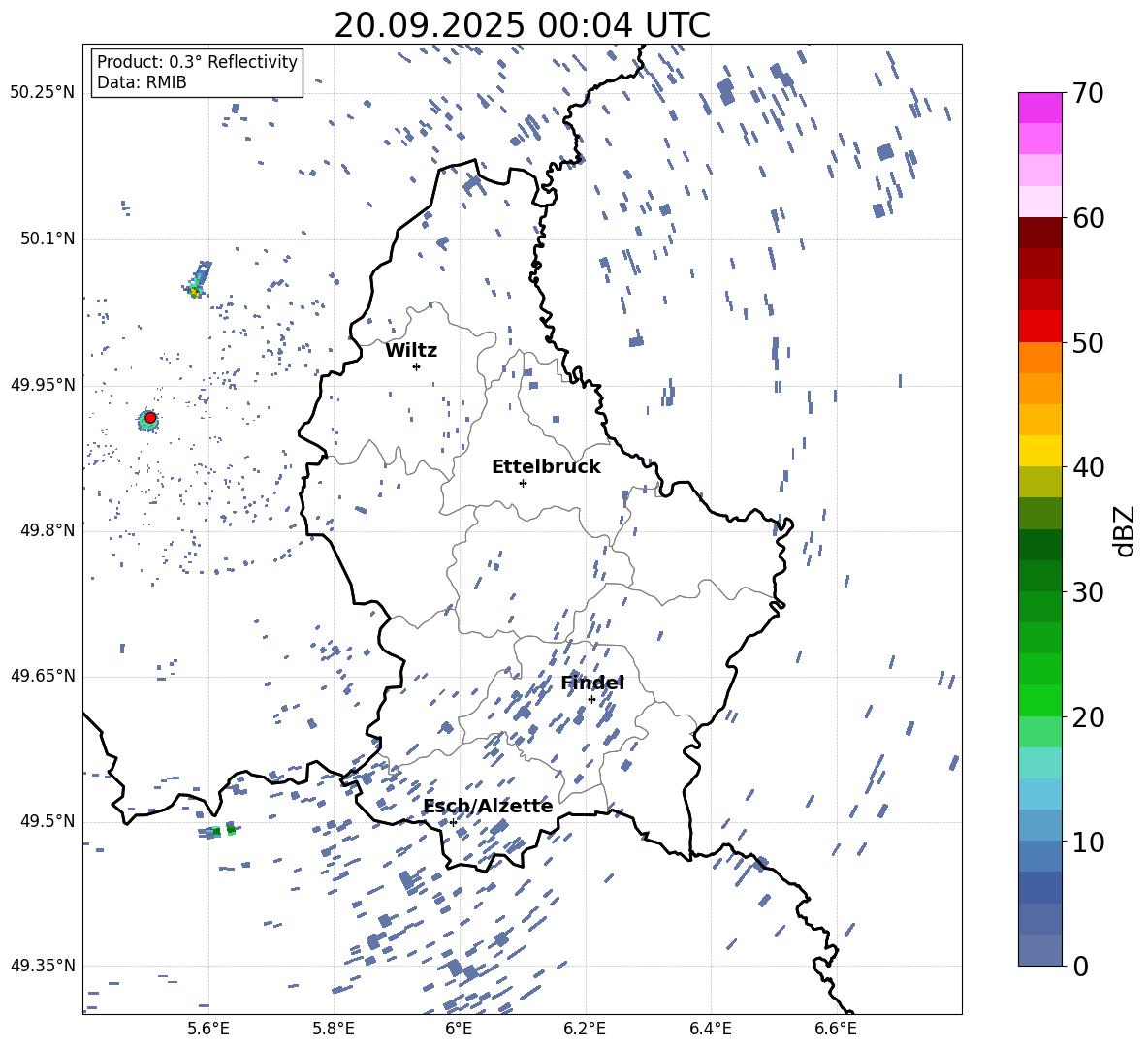Click the Ettelbruck station cross marker
This screenshot has width=1148, height=1048.
523,483
